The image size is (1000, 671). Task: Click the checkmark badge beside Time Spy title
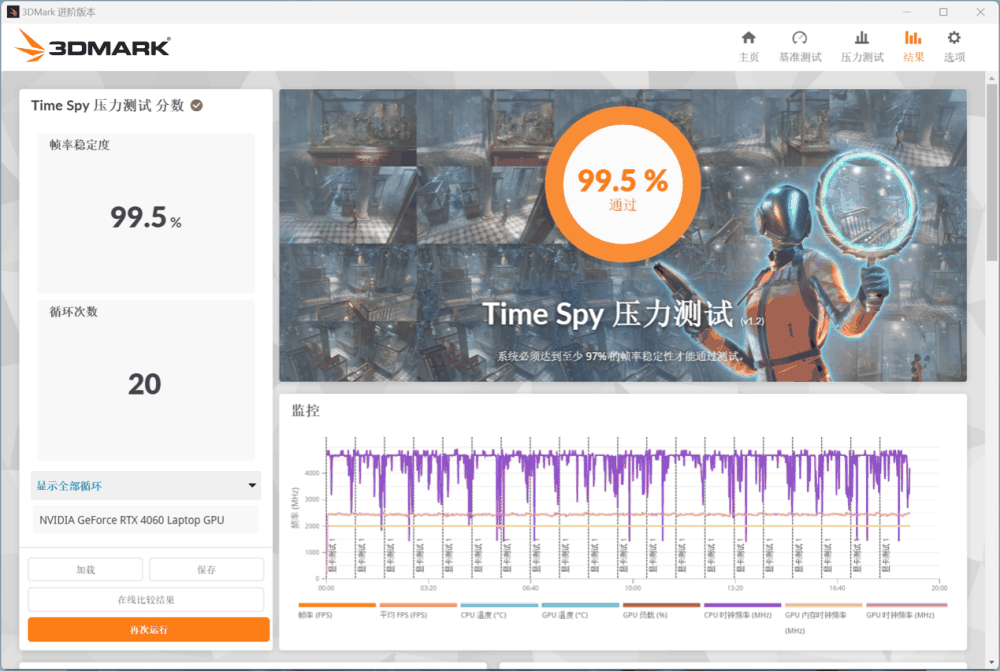(x=197, y=105)
